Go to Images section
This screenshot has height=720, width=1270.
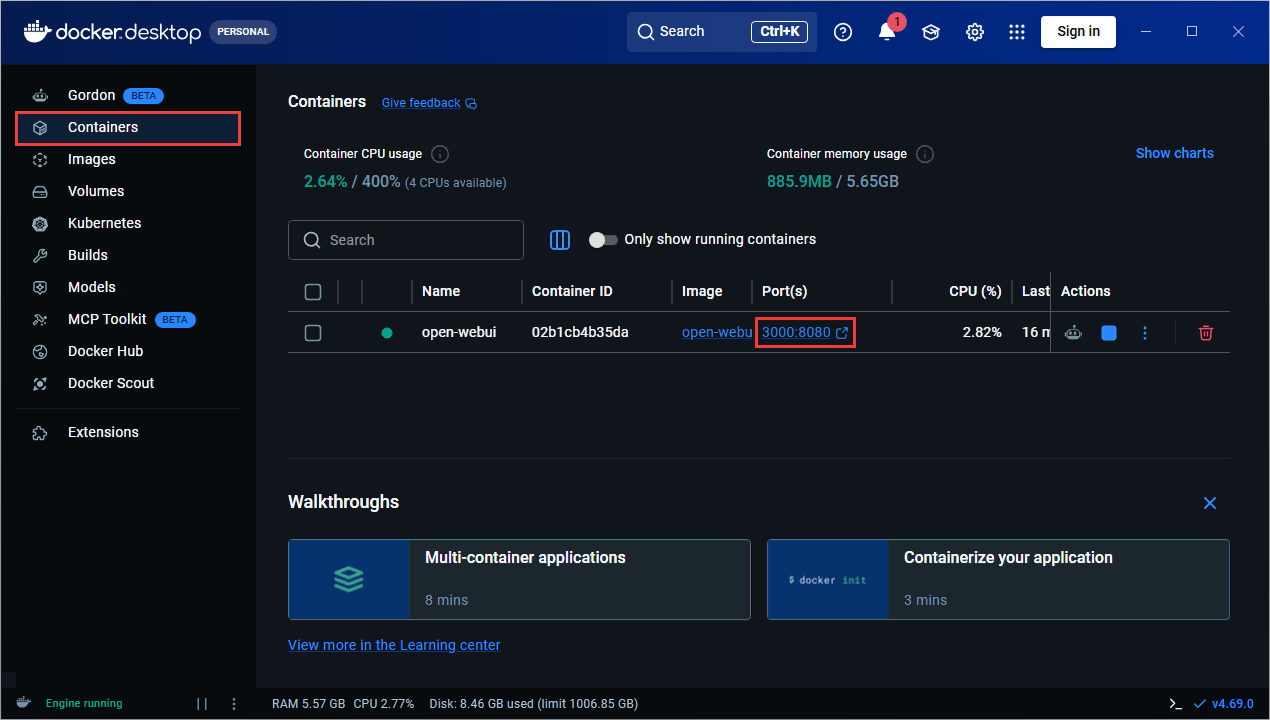click(x=128, y=159)
